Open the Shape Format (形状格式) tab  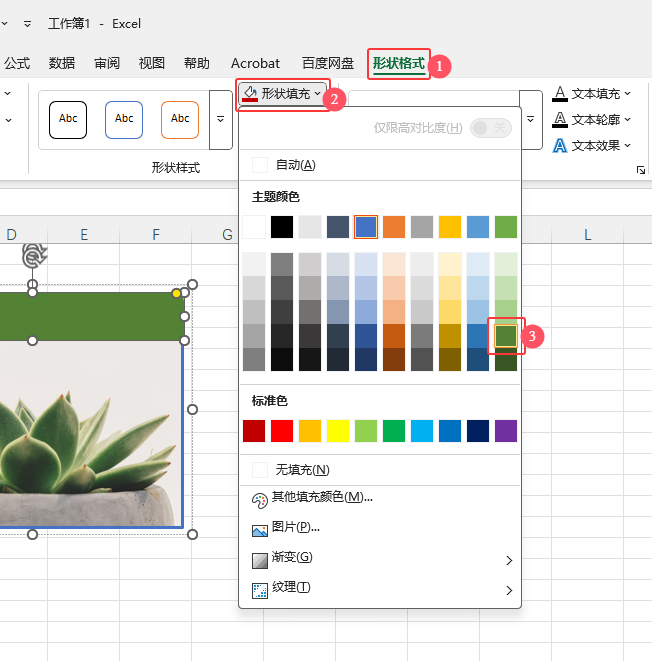tap(398, 63)
